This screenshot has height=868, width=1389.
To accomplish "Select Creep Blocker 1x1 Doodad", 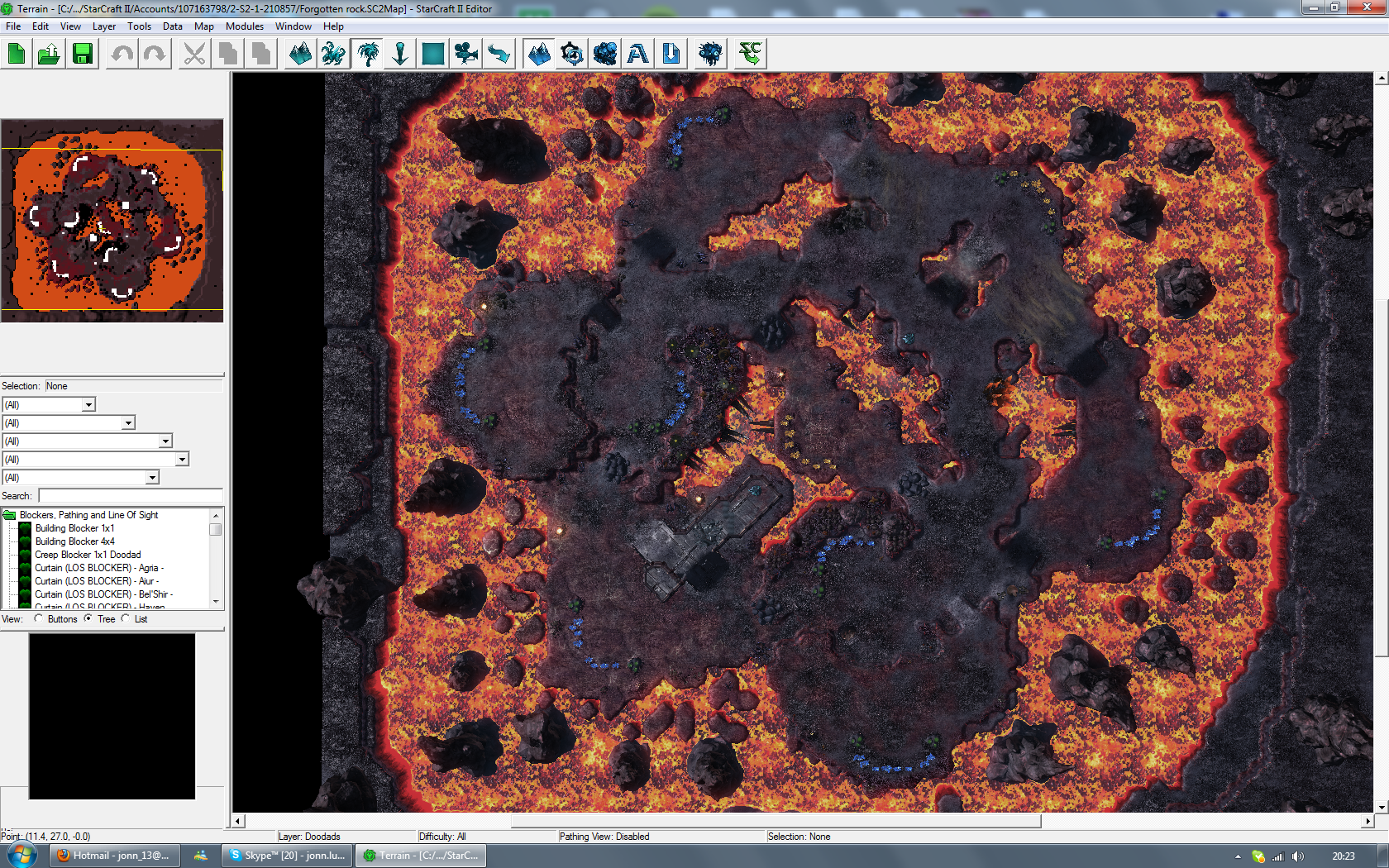I will [88, 555].
